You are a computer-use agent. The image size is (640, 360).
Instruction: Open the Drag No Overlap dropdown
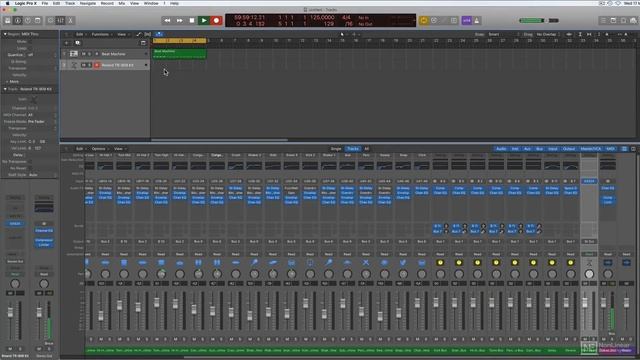[x=548, y=34]
